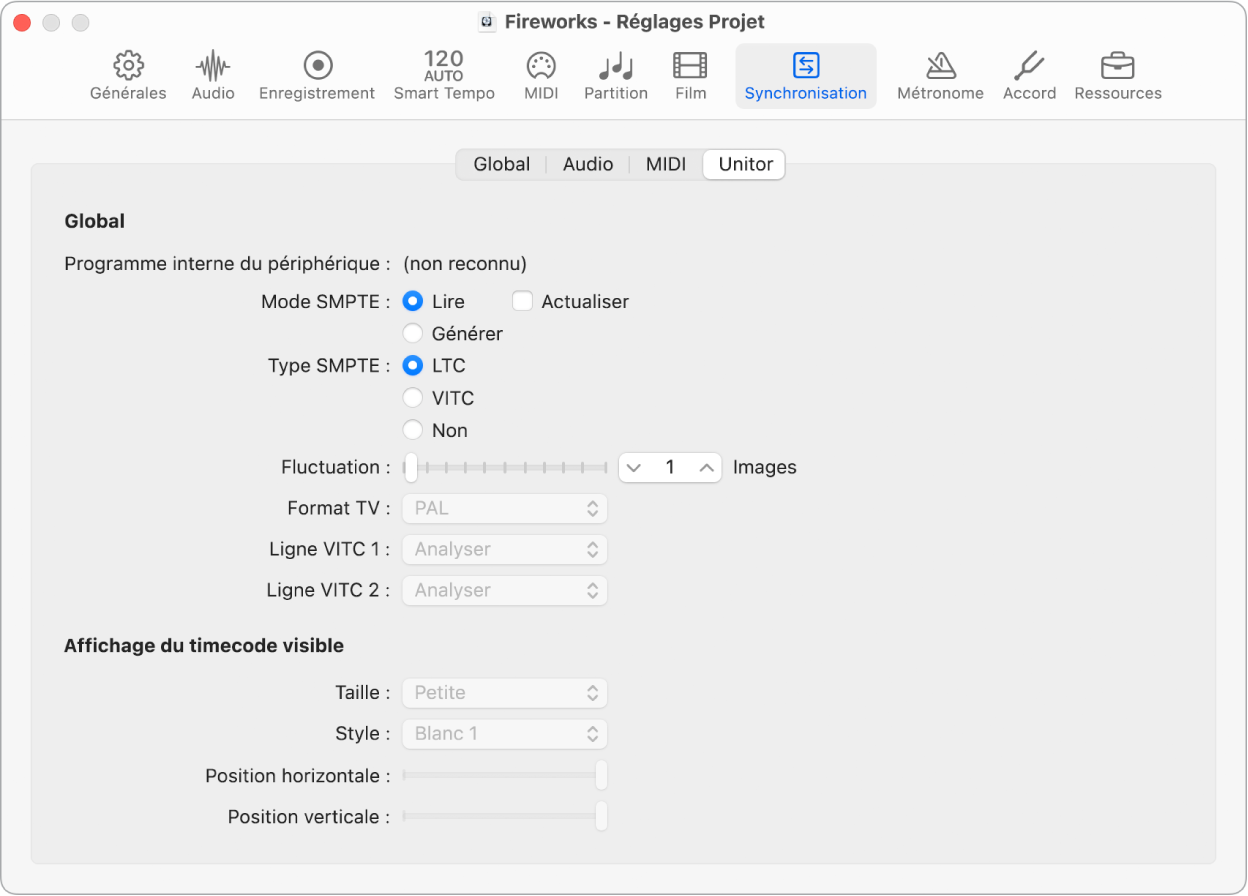Click the Position verticale slider
Viewport: 1248px width, 896px height.
point(505,816)
